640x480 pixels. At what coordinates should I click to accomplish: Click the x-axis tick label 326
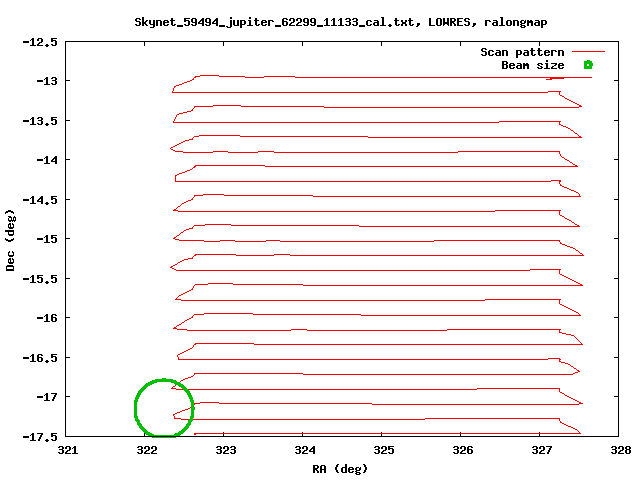click(x=463, y=450)
